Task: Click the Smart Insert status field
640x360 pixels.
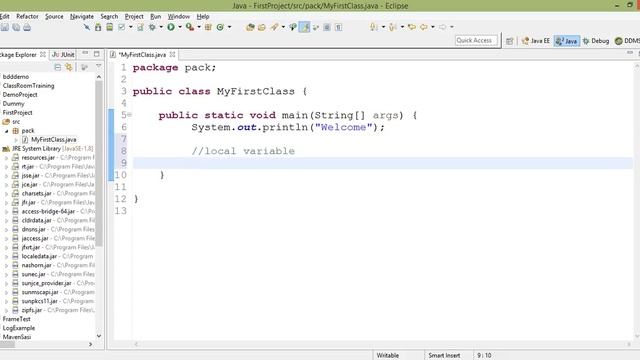Action: pyautogui.click(x=444, y=356)
